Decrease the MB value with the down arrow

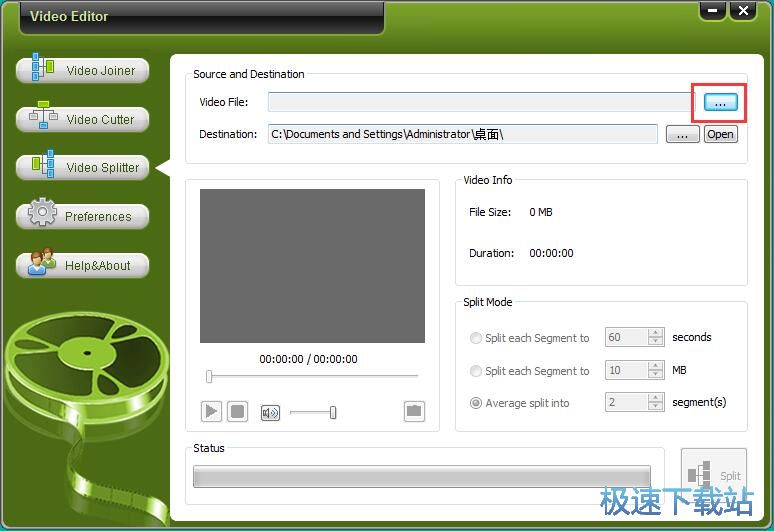656,374
